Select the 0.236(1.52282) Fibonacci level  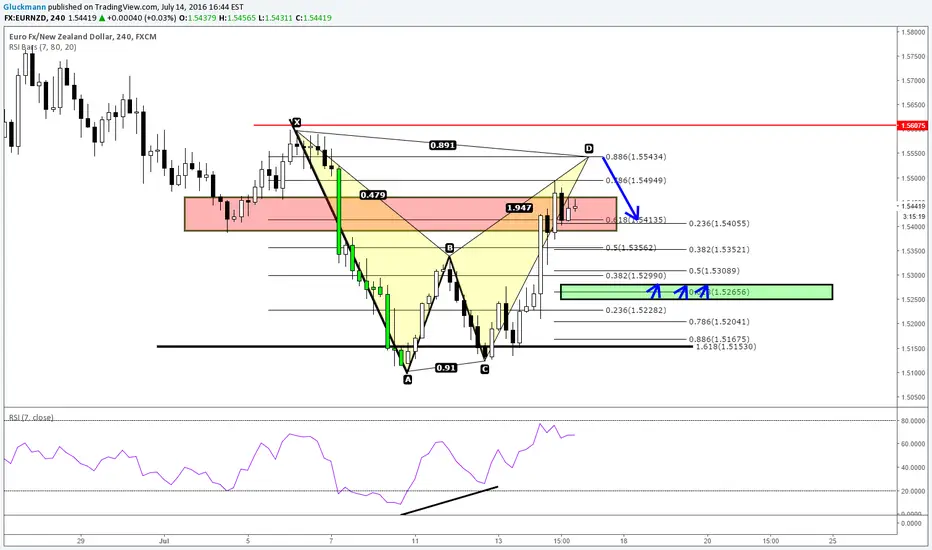(x=636, y=310)
